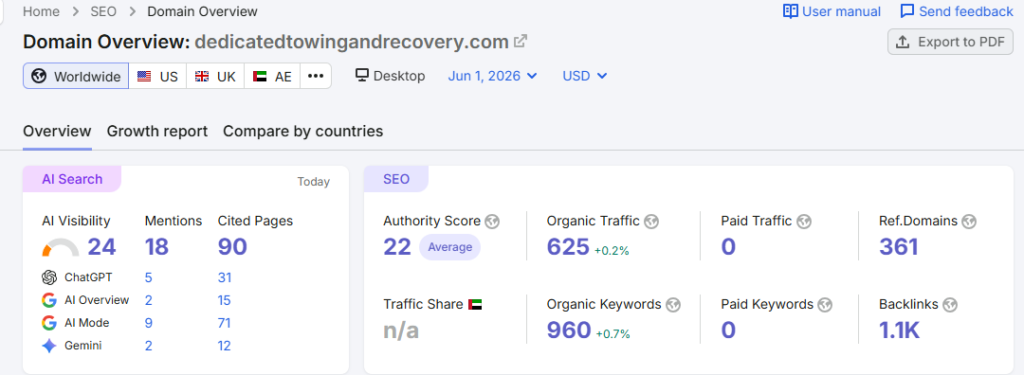Click the User manual book icon
Screen dimensions: 1024x375
click(791, 12)
